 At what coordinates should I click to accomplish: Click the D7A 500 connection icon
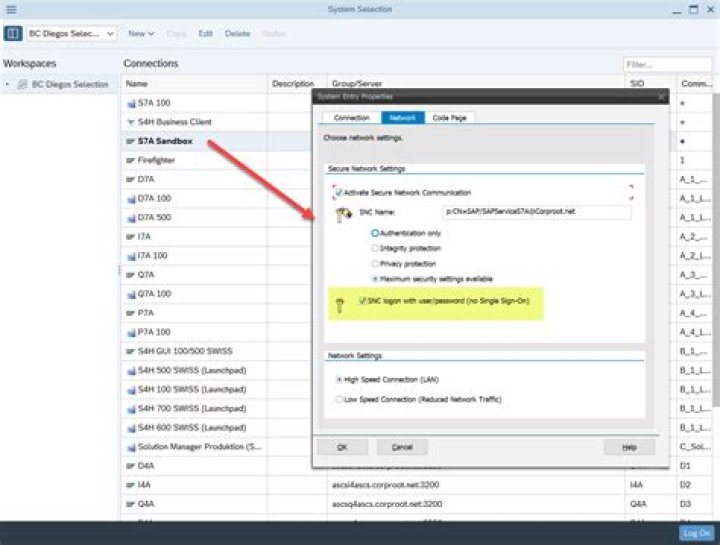click(x=130, y=217)
